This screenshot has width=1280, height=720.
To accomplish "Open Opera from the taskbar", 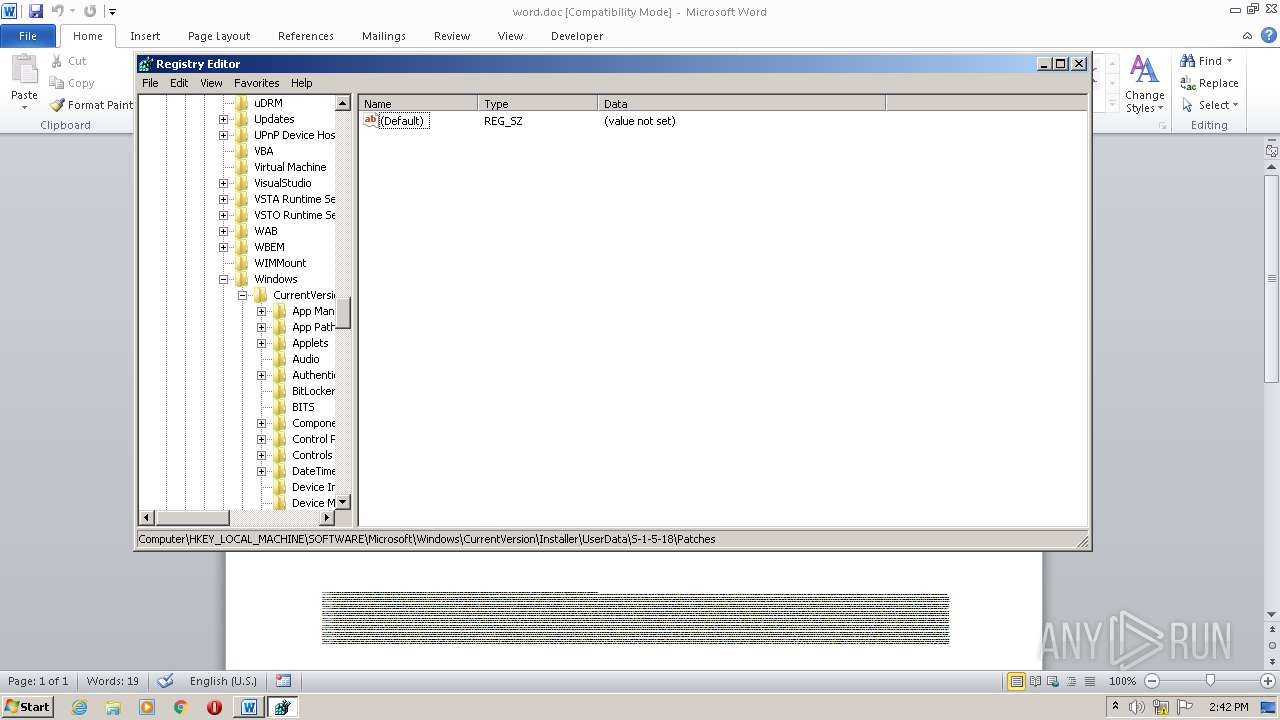I will click(214, 707).
